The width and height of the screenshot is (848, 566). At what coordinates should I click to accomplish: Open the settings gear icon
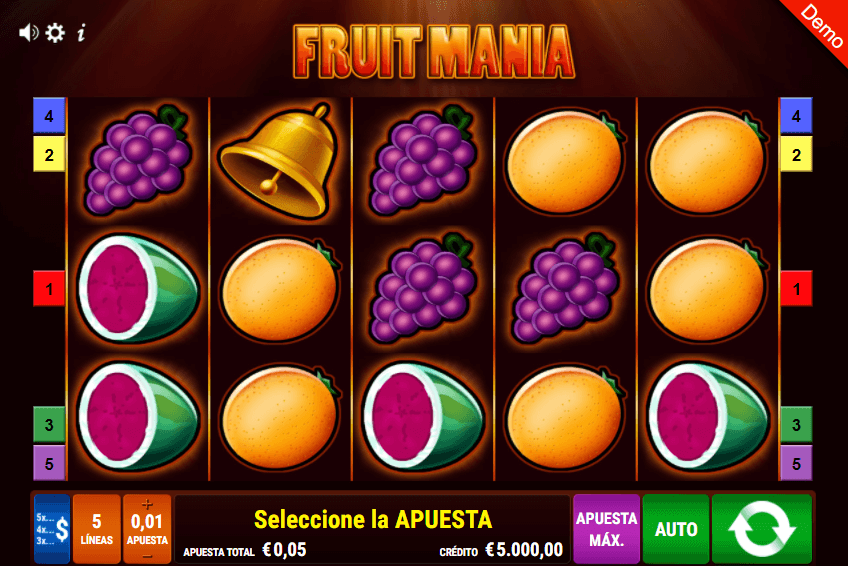(x=55, y=33)
